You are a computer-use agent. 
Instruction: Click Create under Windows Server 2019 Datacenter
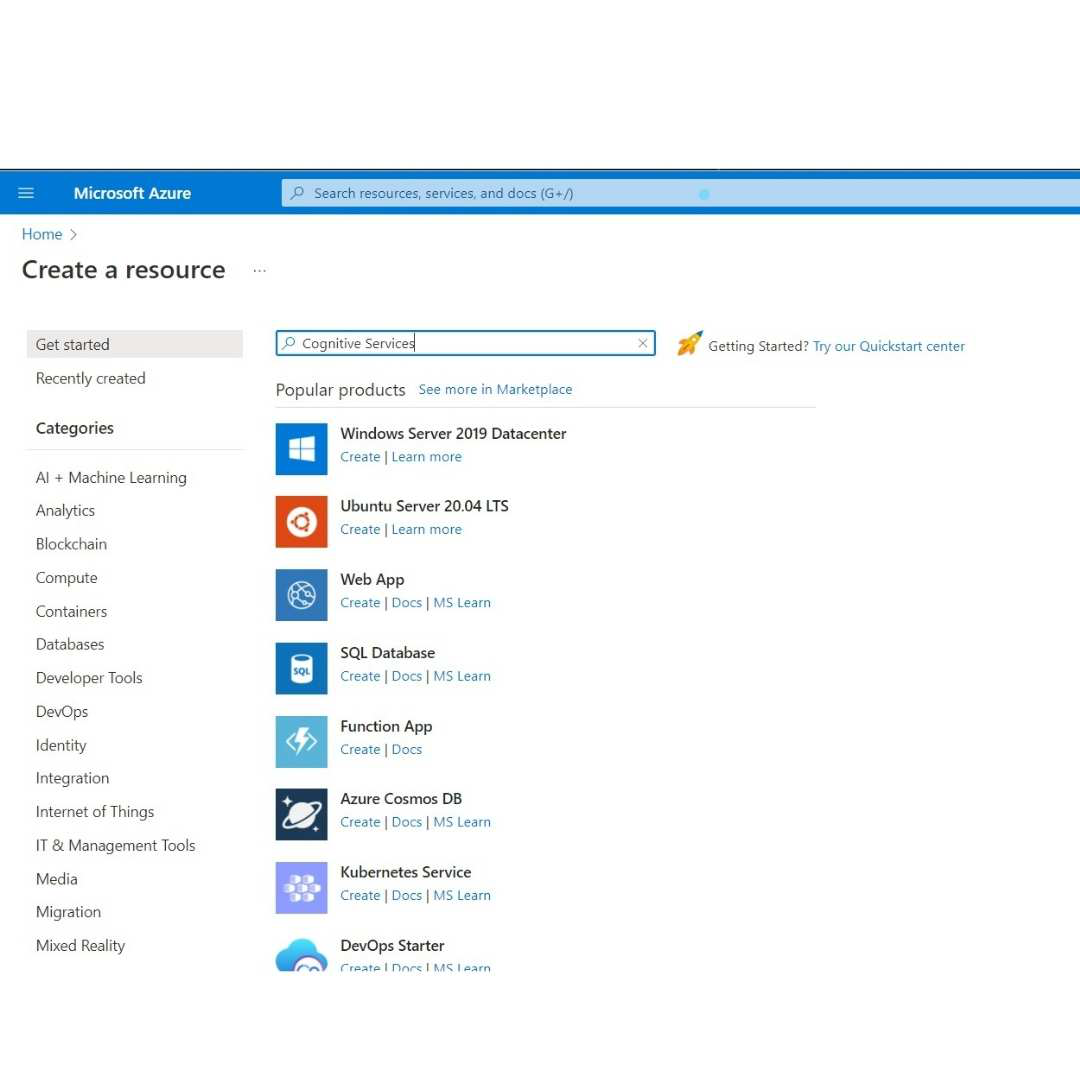(360, 457)
